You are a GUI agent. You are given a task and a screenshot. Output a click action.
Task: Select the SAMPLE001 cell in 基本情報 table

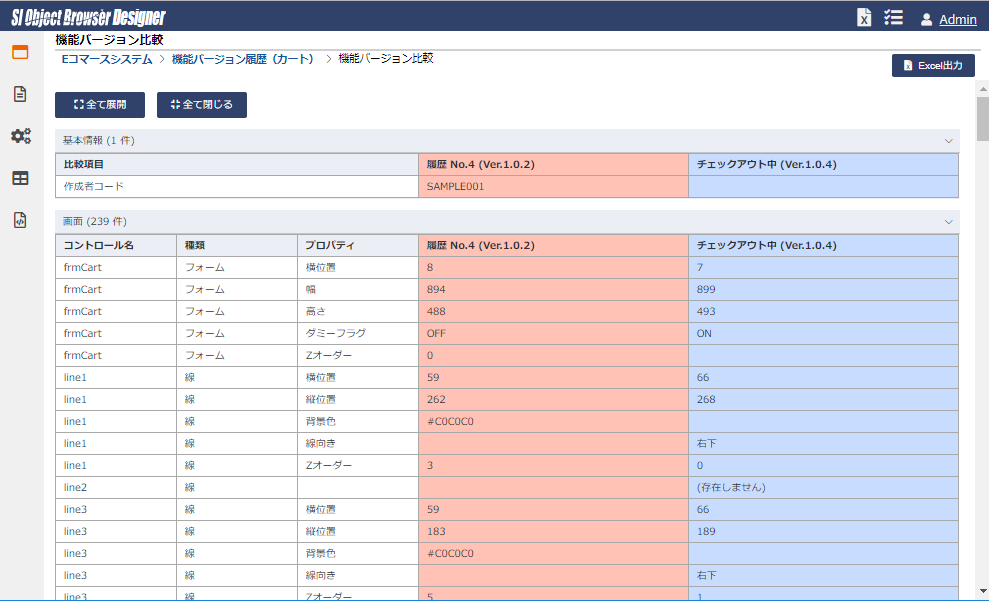click(455, 186)
